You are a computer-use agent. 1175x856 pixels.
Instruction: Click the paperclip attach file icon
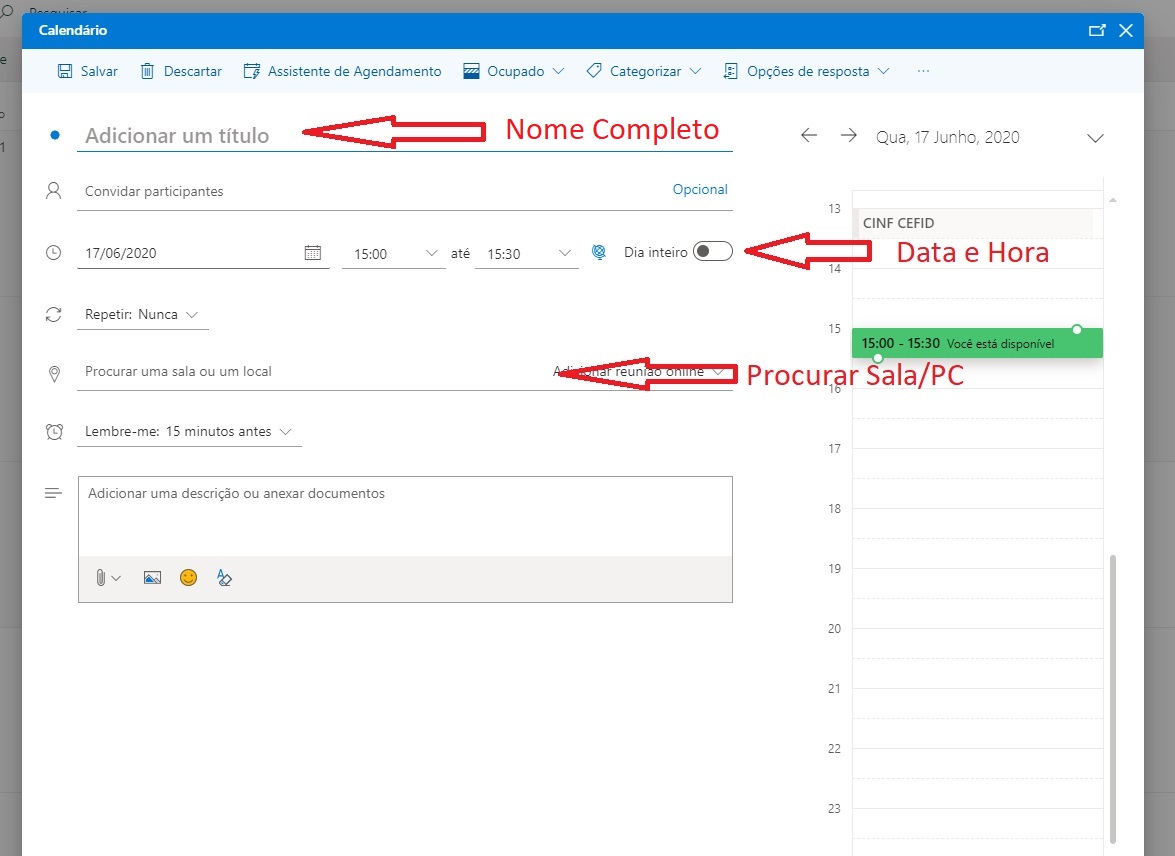[101, 578]
